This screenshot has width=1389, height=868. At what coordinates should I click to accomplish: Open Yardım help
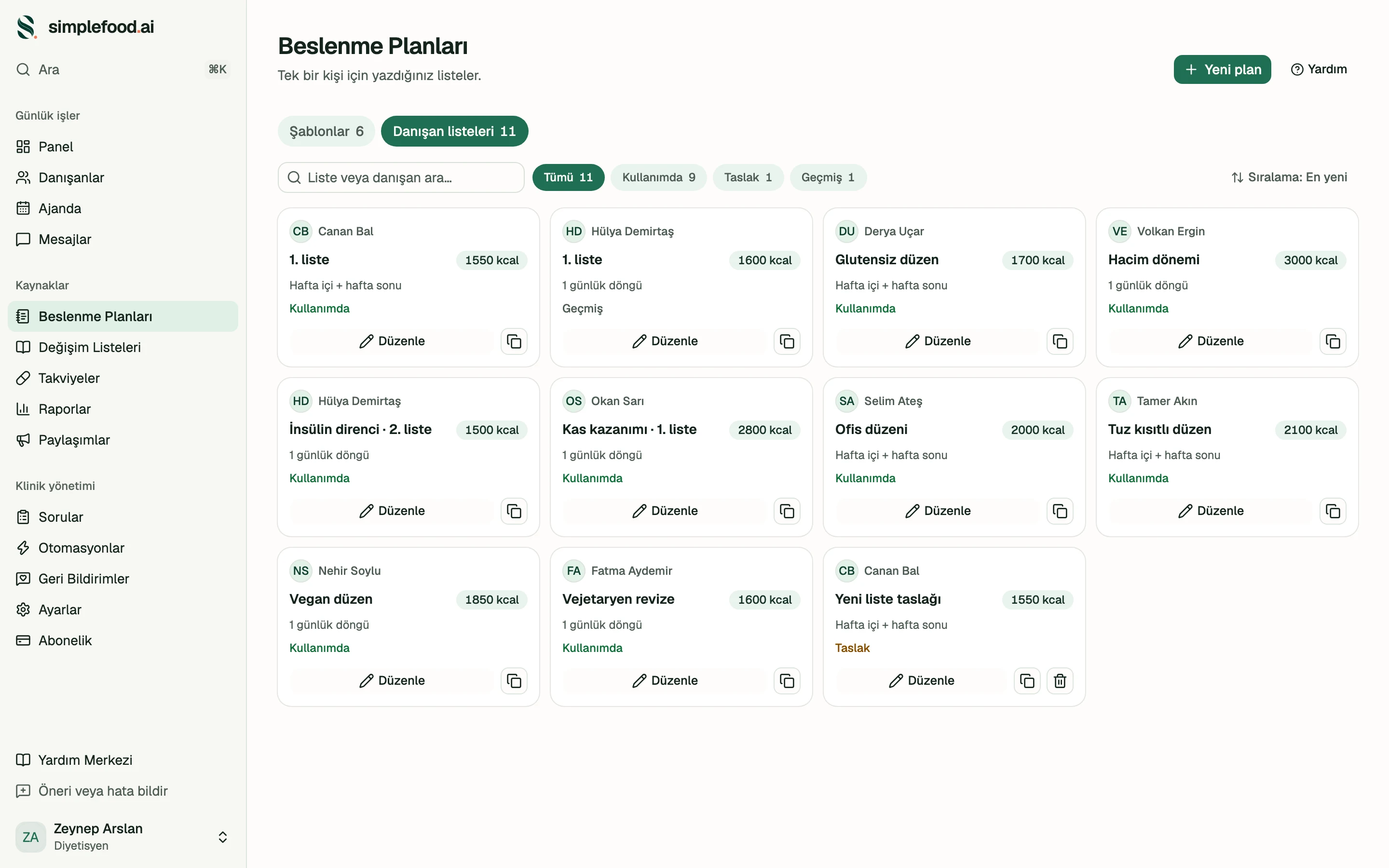point(1319,69)
